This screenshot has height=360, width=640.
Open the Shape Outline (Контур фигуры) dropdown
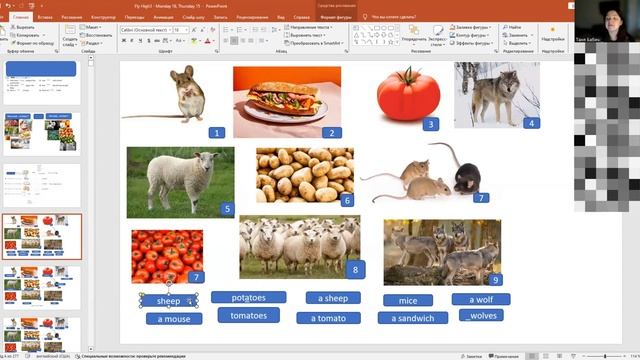470,35
